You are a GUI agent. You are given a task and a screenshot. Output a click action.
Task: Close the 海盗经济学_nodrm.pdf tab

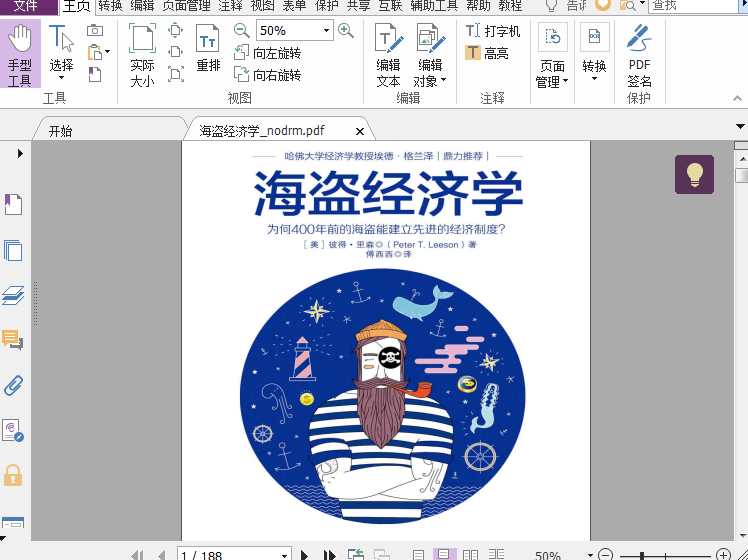[360, 131]
